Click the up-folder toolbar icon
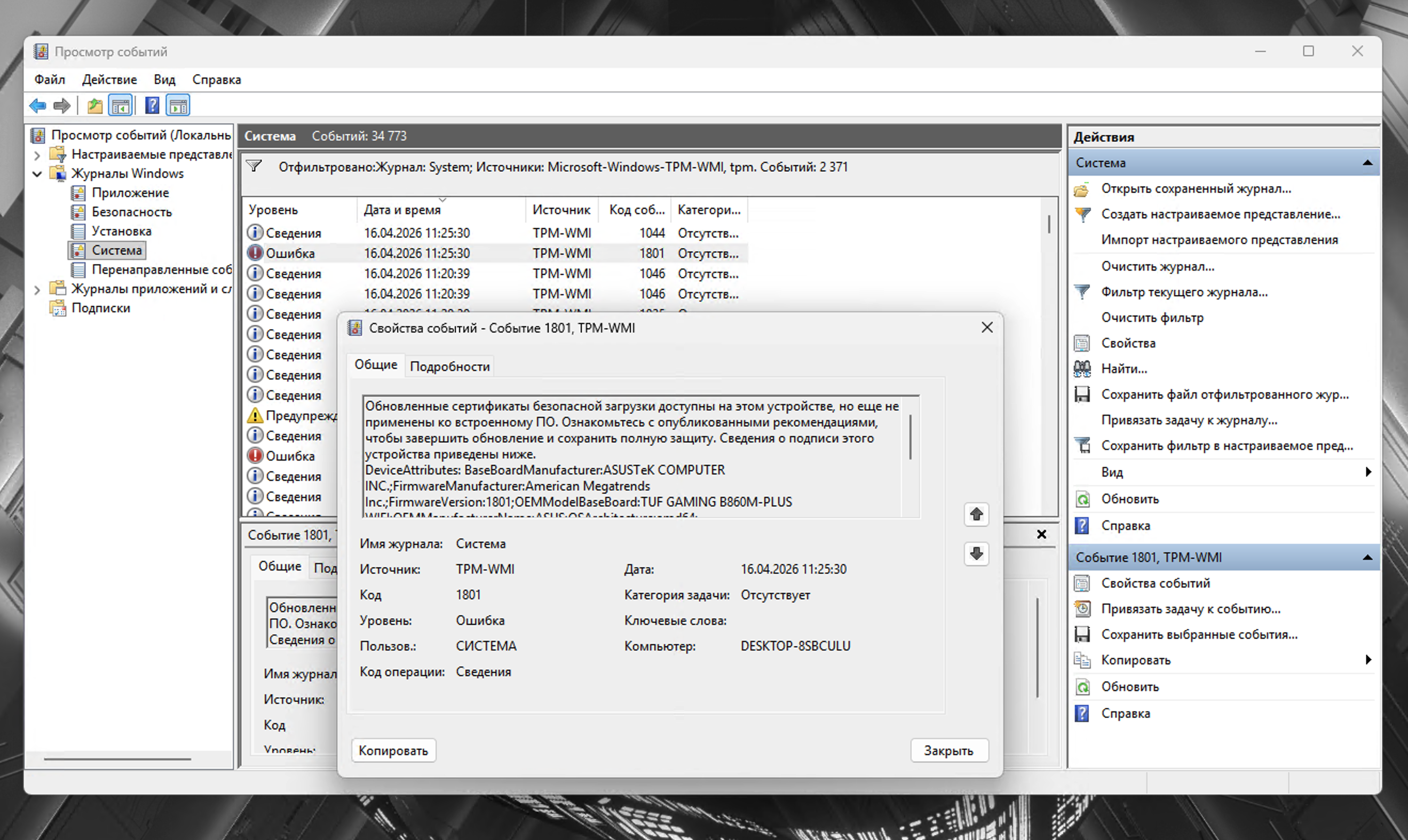Viewport: 1408px width, 840px height. pyautogui.click(x=94, y=106)
